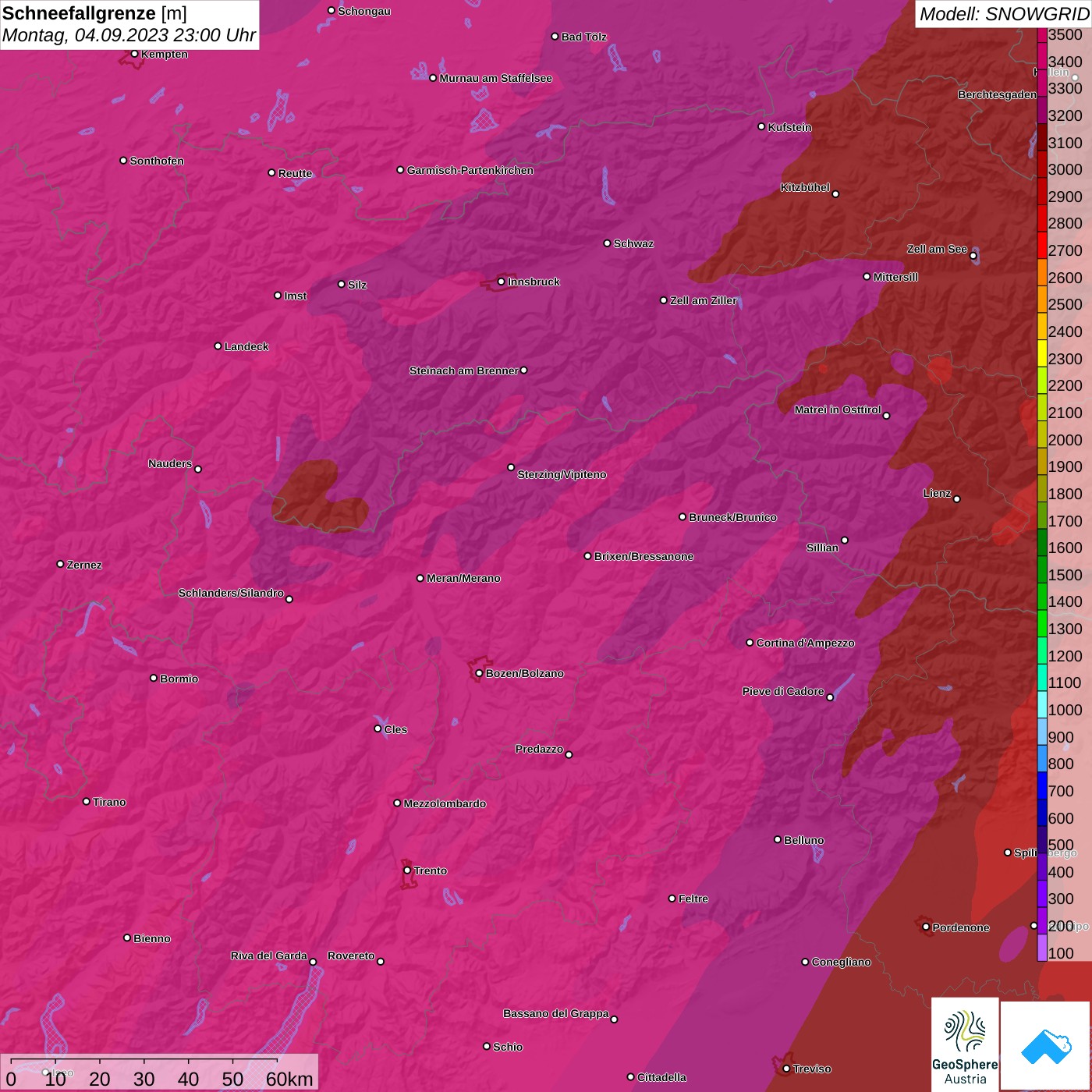Viewport: 1092px width, 1092px height.
Task: Click the Nauders map marker
Action: click(x=198, y=469)
